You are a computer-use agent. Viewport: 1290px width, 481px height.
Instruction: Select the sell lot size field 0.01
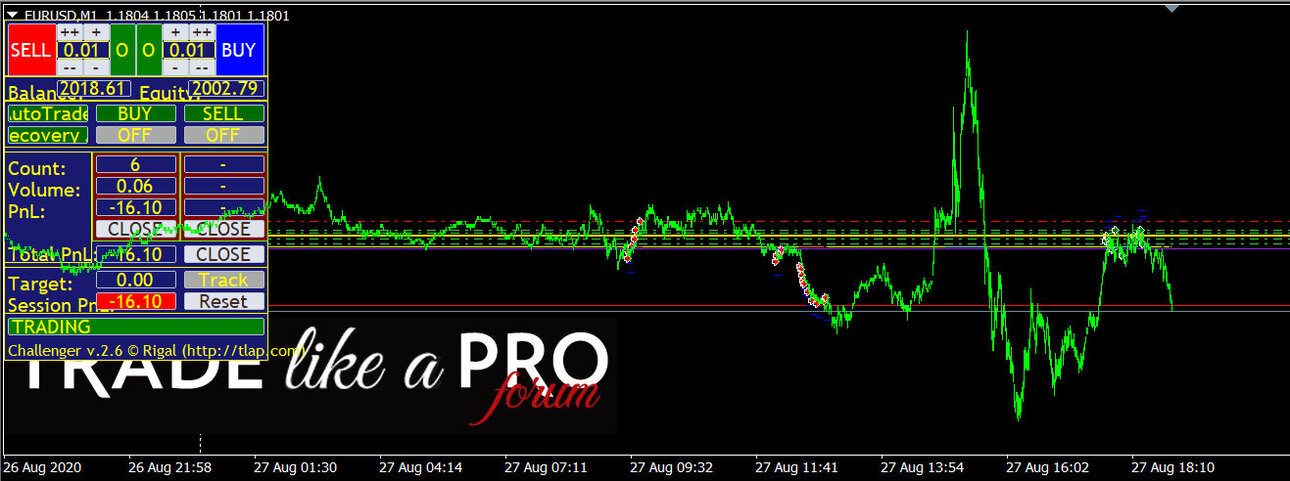pyautogui.click(x=83, y=50)
